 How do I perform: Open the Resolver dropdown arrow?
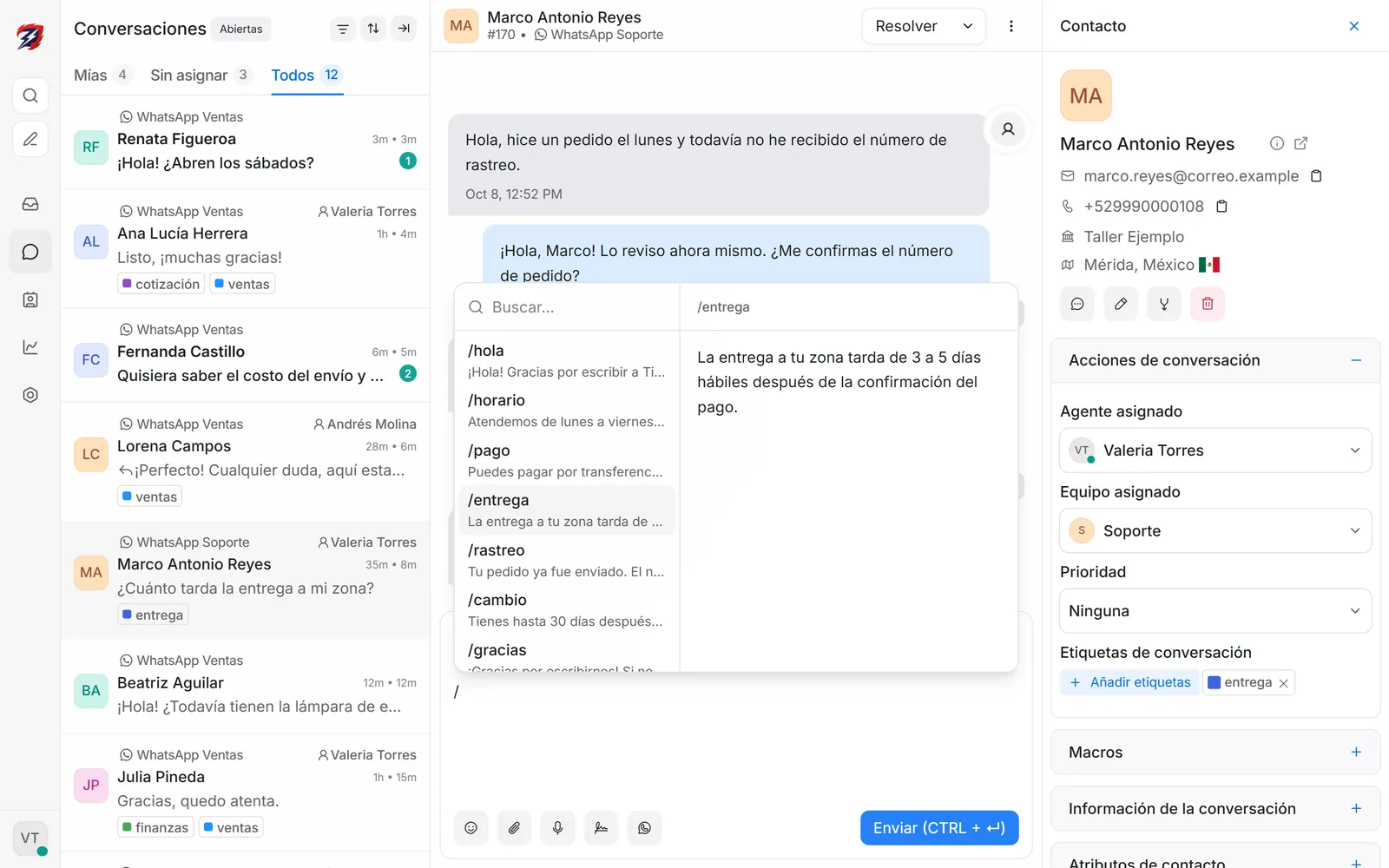coord(968,26)
